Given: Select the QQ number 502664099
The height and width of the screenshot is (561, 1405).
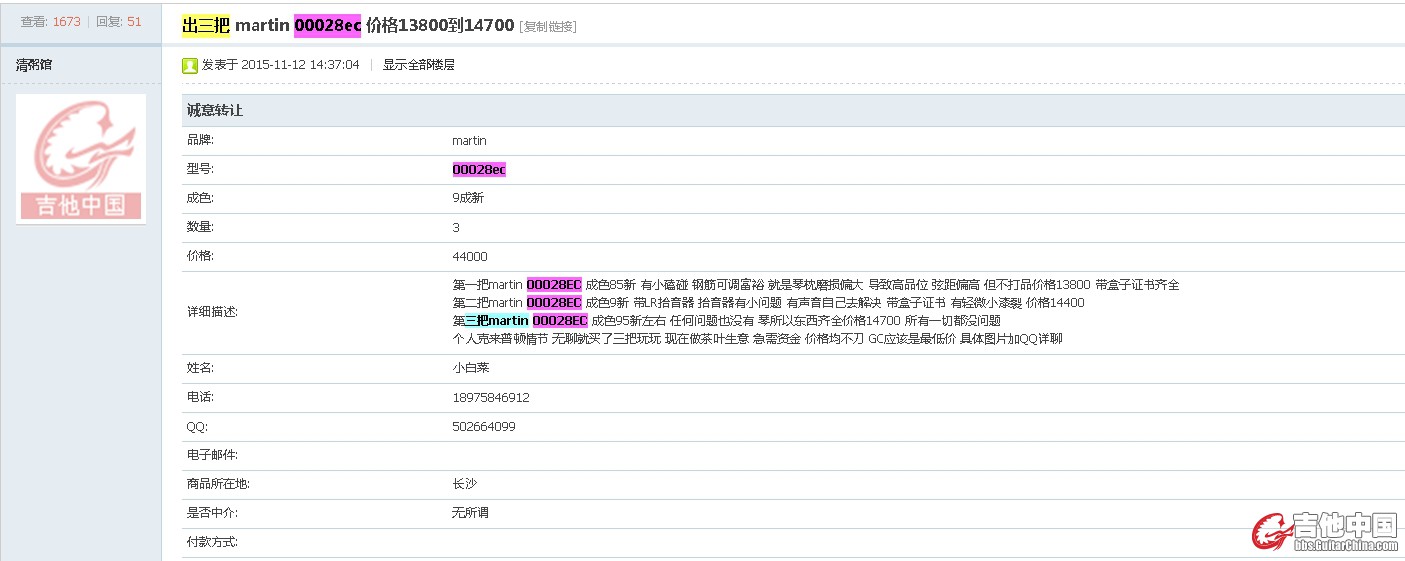Looking at the screenshot, I should click(x=483, y=427).
